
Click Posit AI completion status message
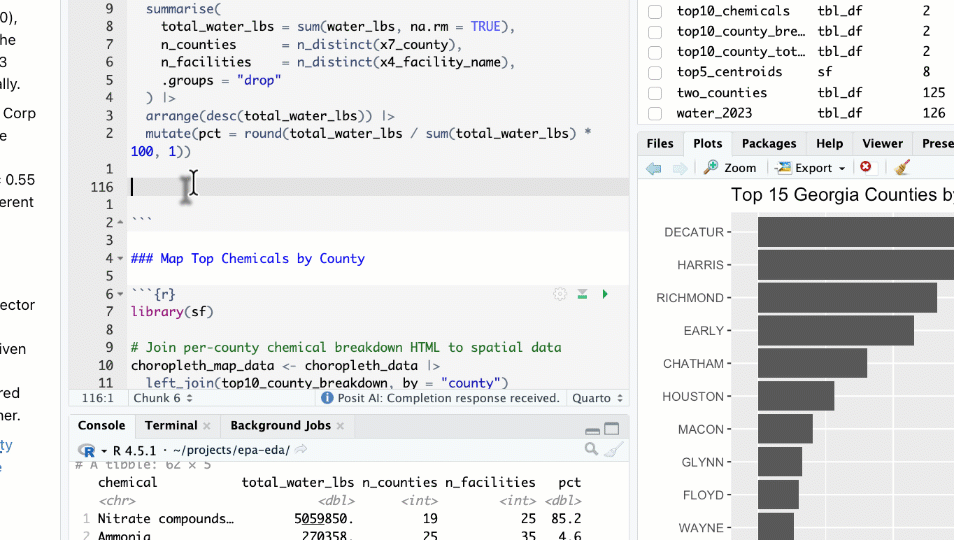448,398
